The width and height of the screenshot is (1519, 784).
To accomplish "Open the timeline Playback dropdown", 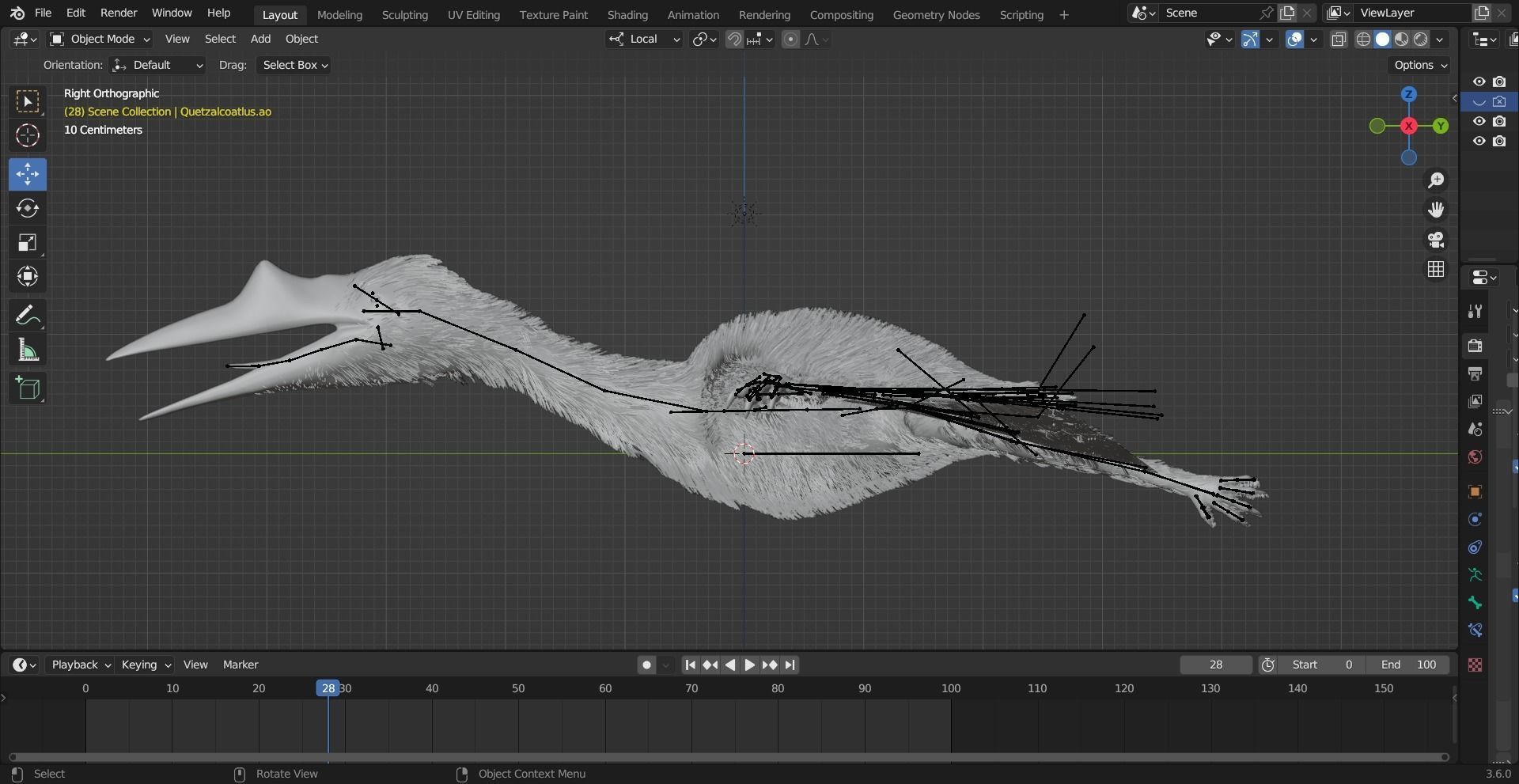I will point(80,665).
